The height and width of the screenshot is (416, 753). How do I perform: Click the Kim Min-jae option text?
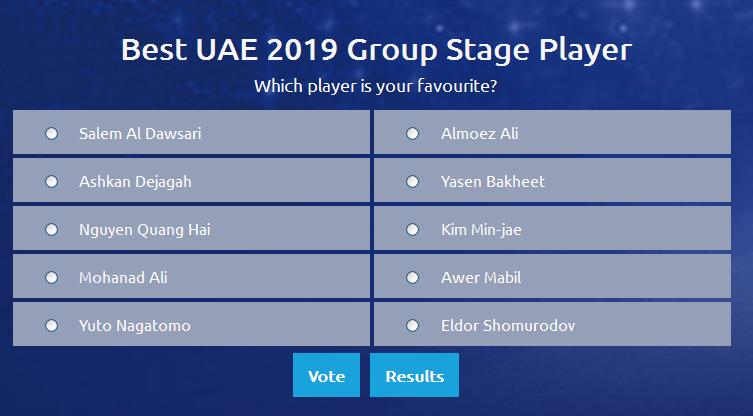[x=481, y=230]
